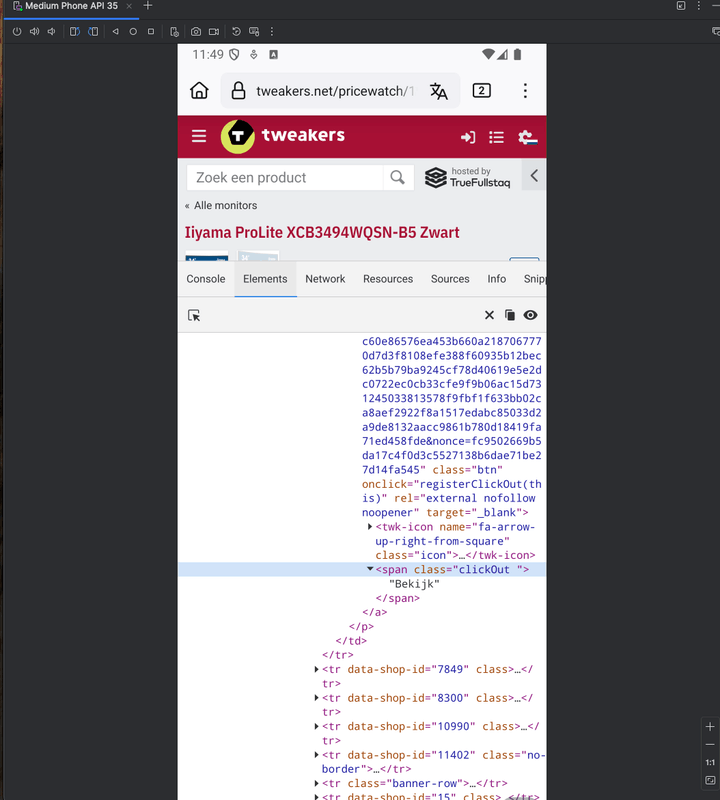
Task: Zoom in the emulator with plus
Action: coord(710,727)
